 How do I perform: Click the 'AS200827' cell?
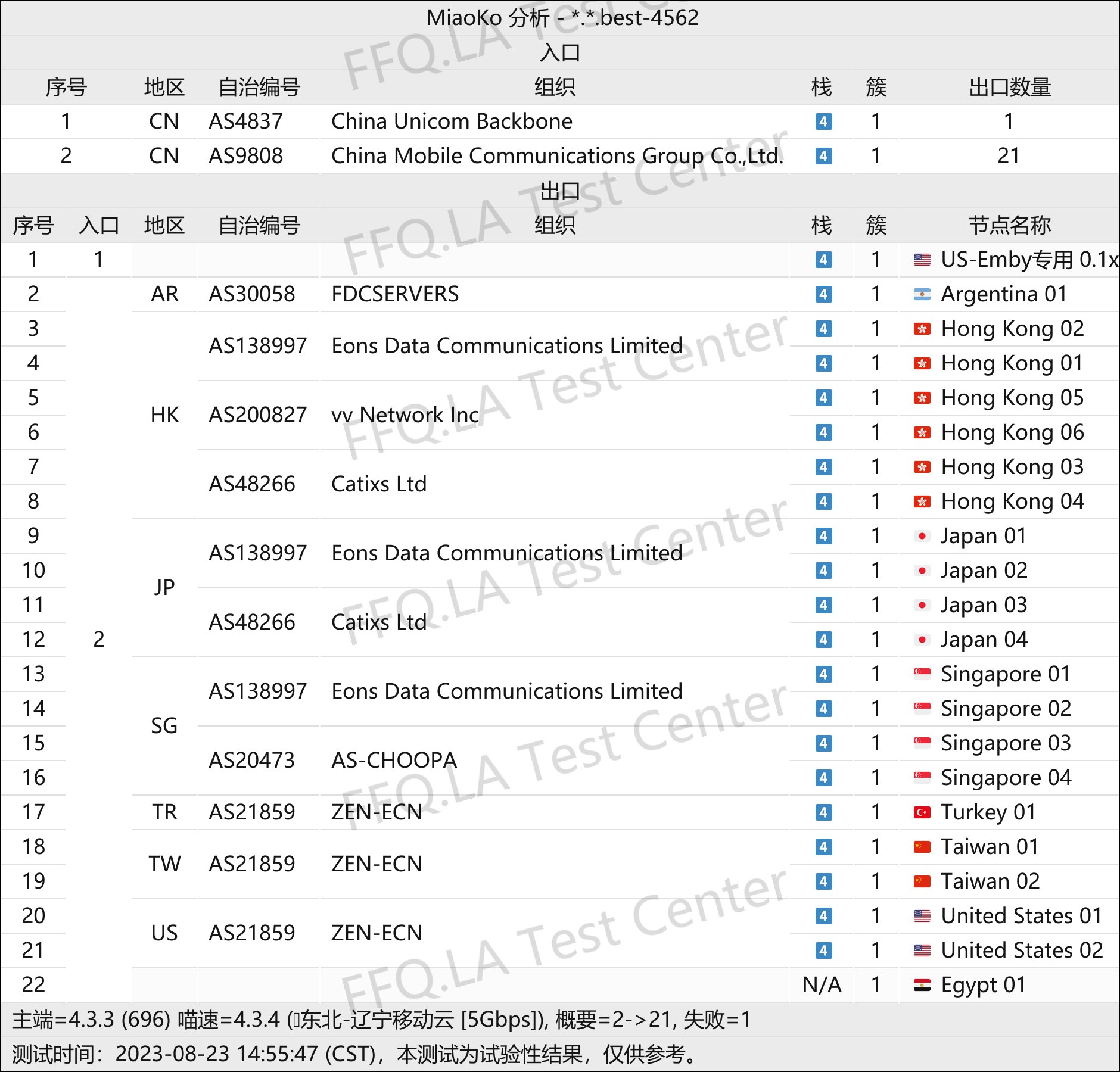coord(257,415)
